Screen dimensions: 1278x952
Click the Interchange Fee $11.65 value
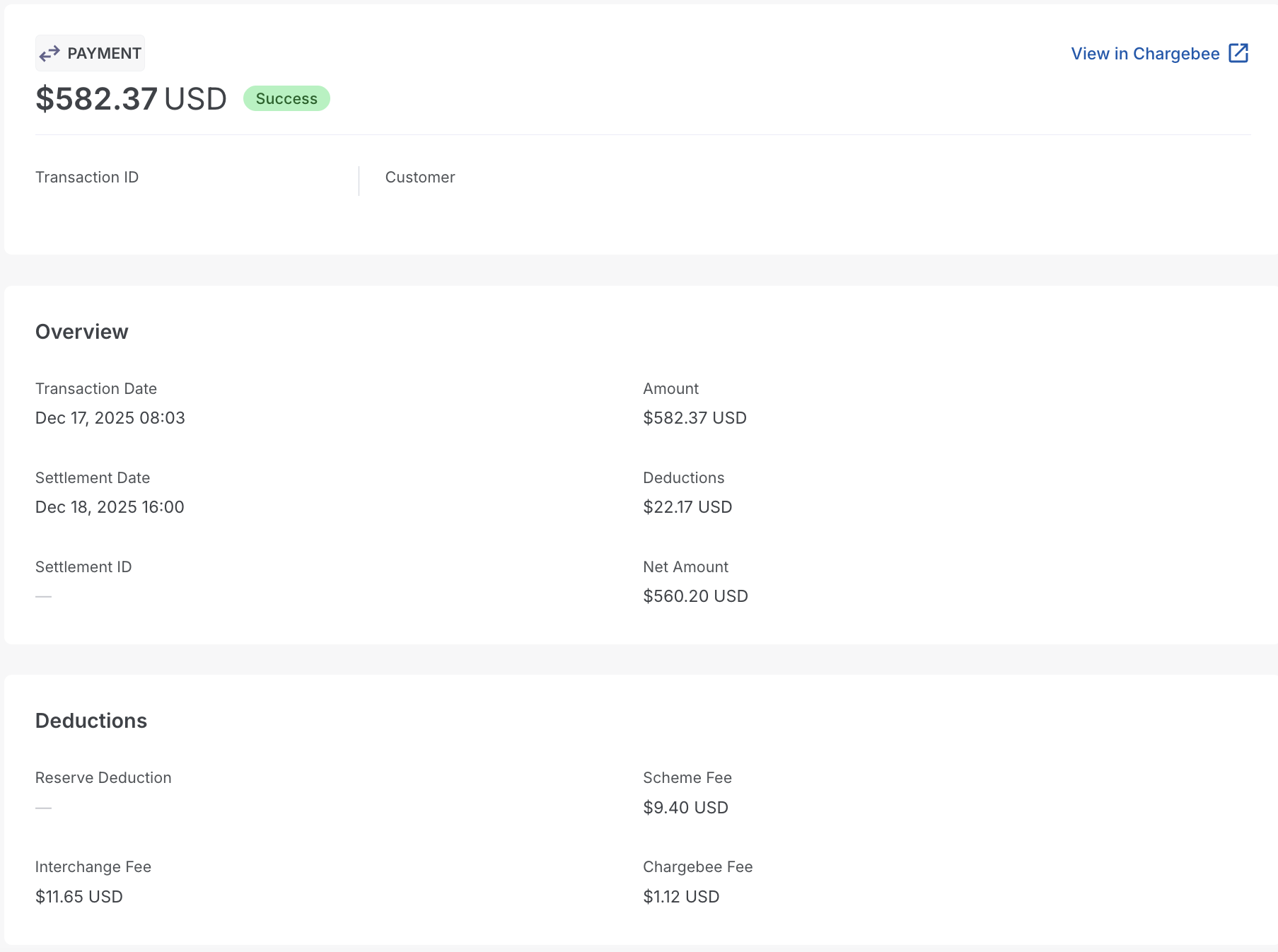[x=79, y=896]
